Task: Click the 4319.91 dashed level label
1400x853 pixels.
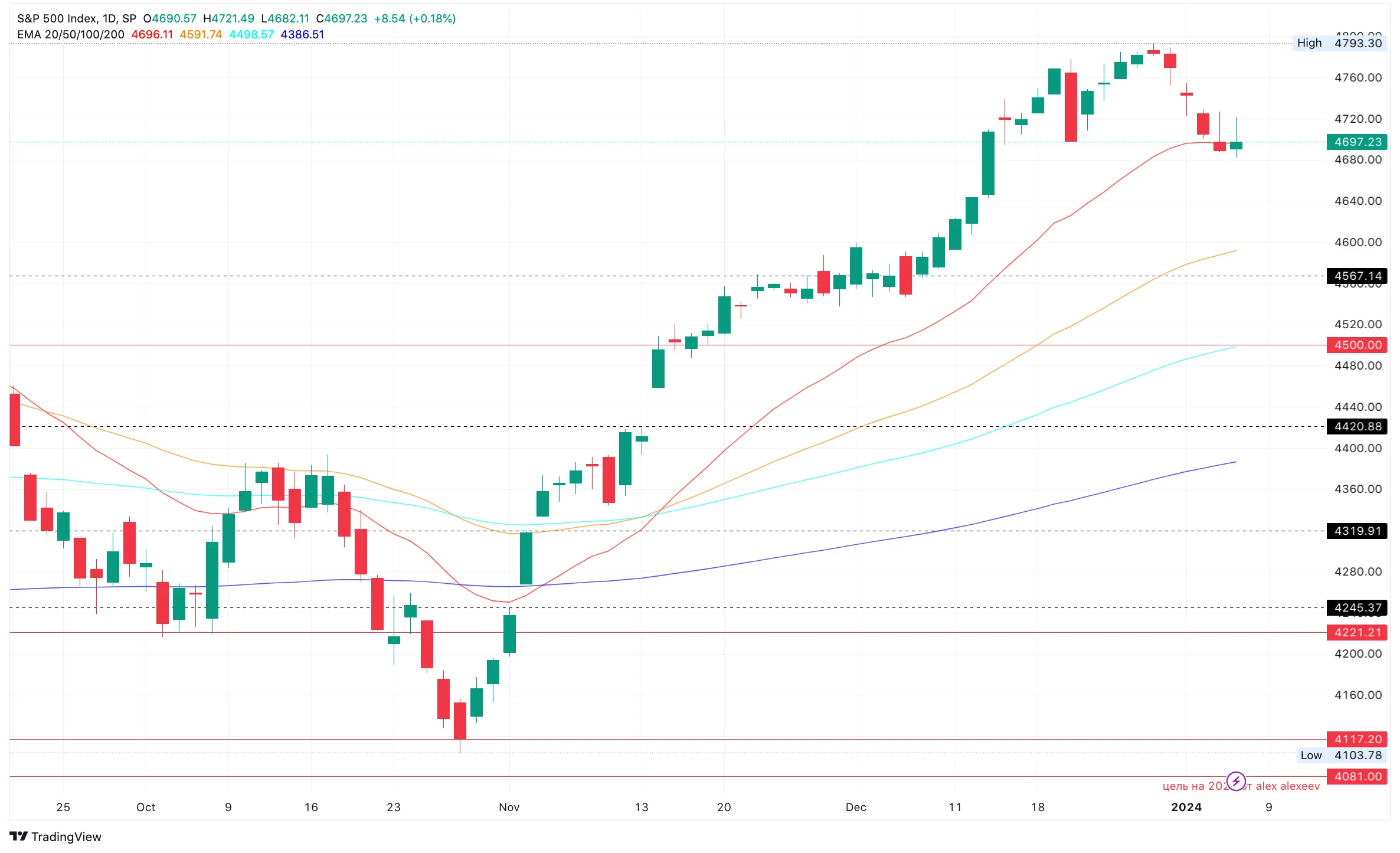Action: [1357, 531]
